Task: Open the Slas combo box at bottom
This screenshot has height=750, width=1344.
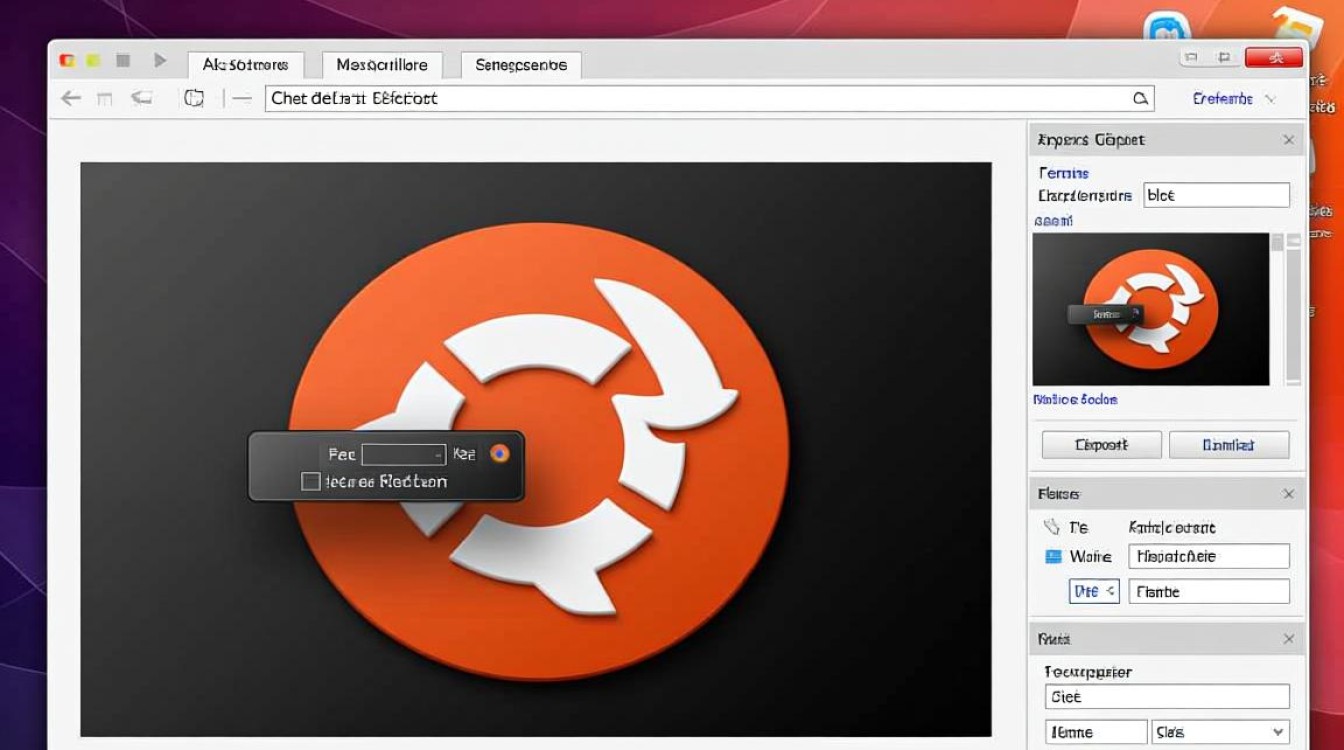Action: point(1220,732)
